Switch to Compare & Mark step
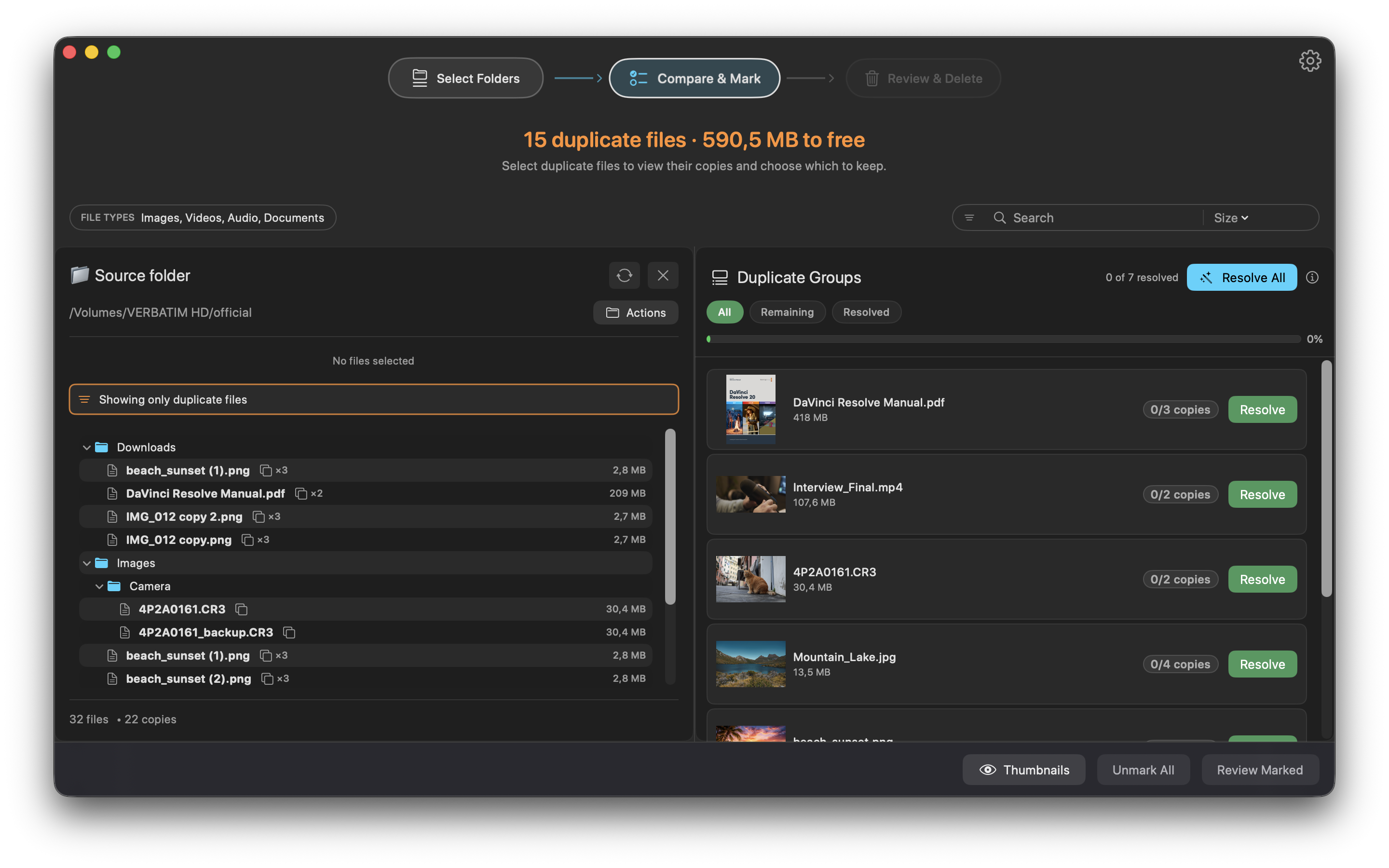1389x868 pixels. point(694,78)
